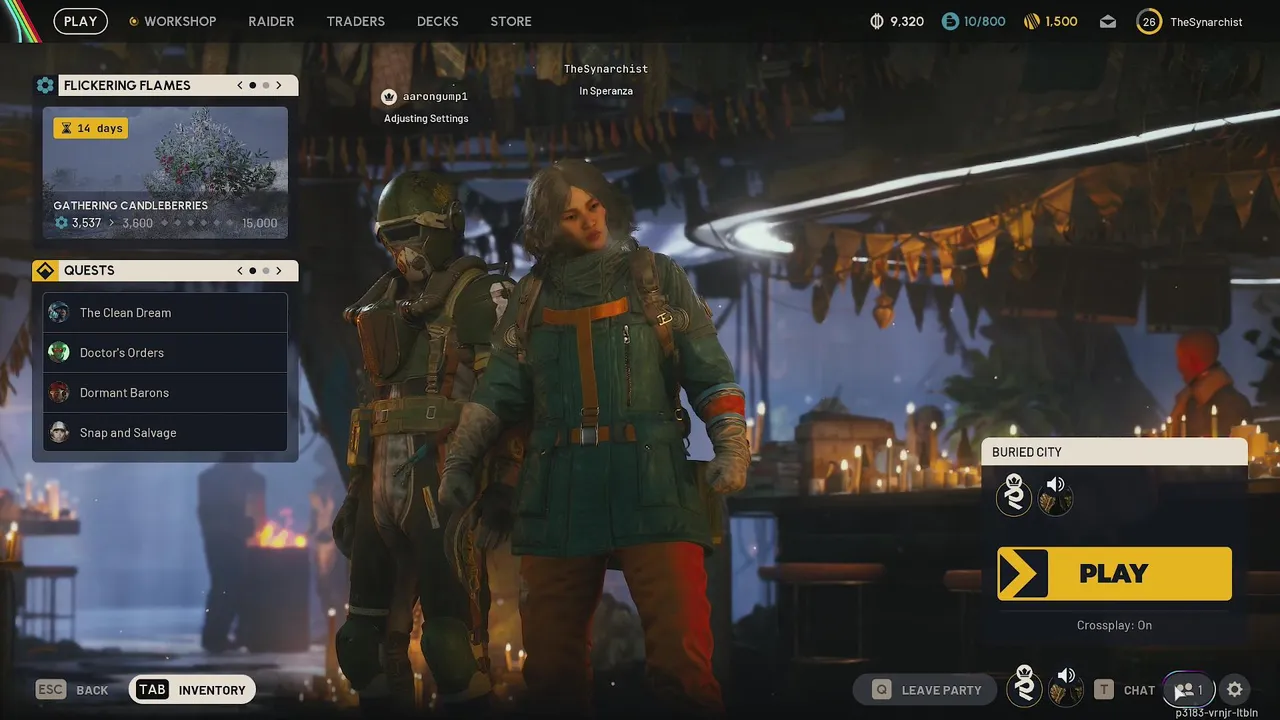Open the Doctor's Orders quest row

tap(165, 352)
